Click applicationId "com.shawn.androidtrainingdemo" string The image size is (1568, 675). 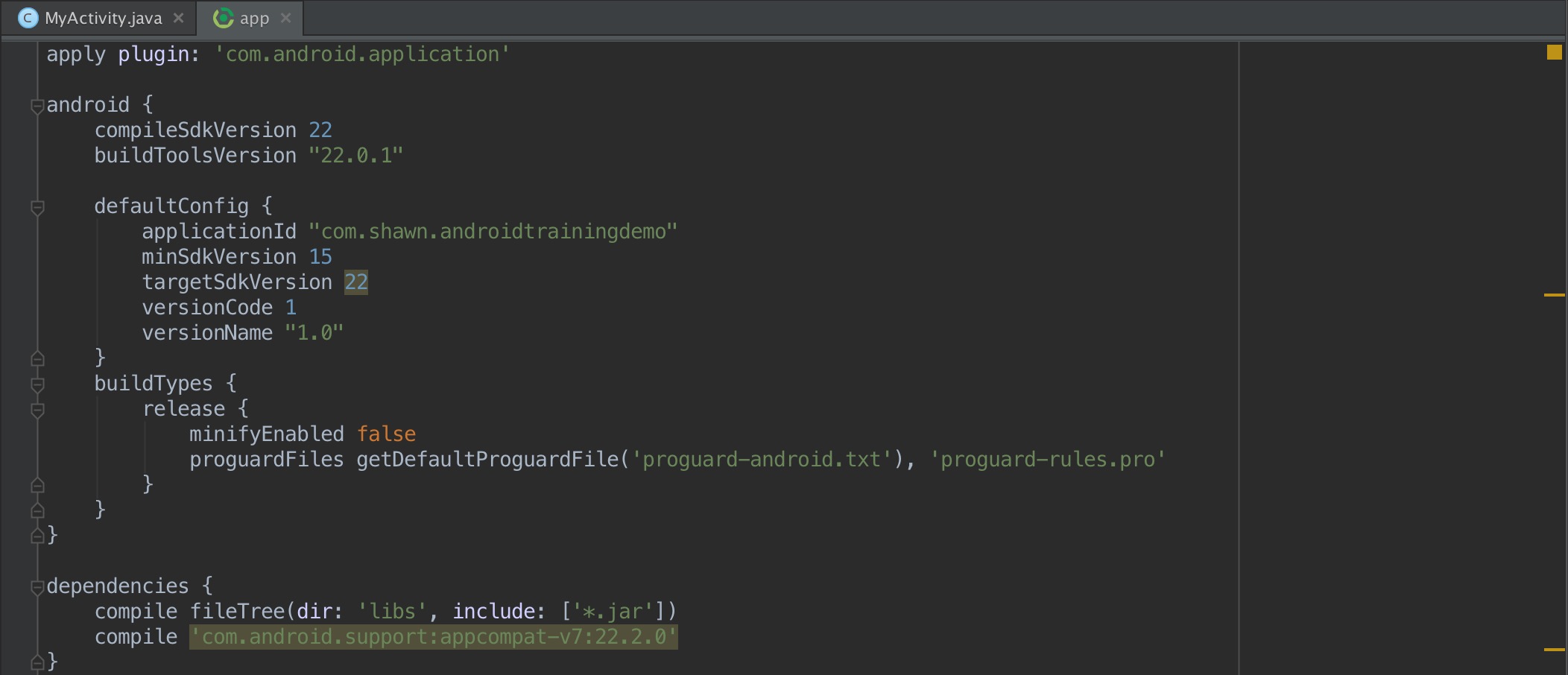493,232
